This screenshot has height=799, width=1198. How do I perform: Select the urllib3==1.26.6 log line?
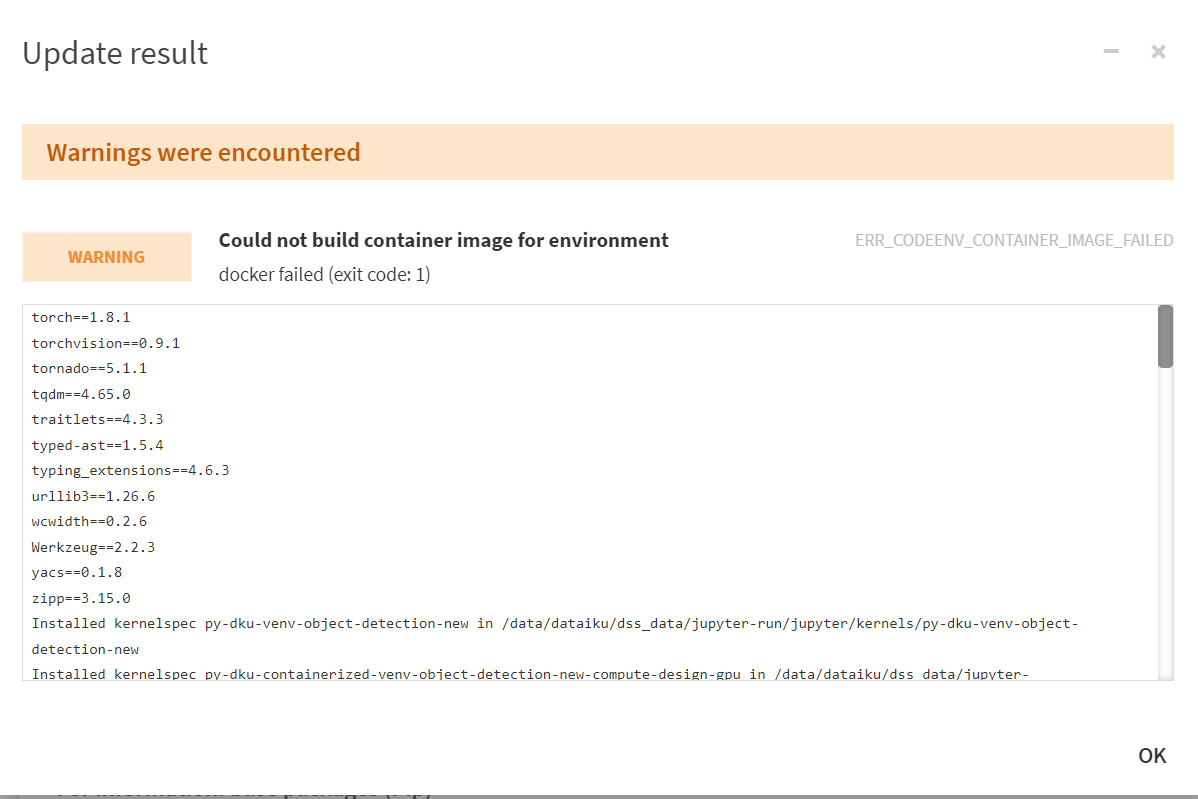[x=94, y=495]
